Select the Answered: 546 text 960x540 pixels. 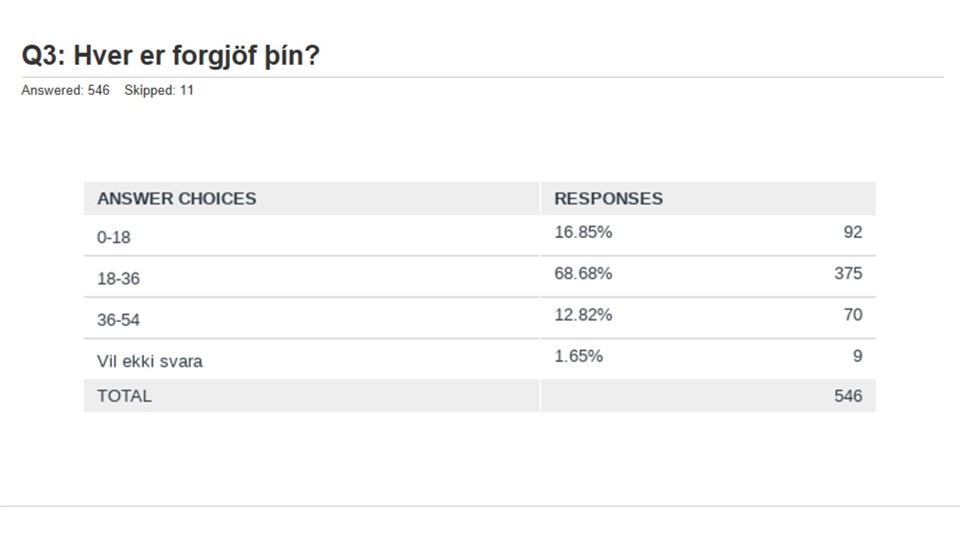[x=66, y=91]
